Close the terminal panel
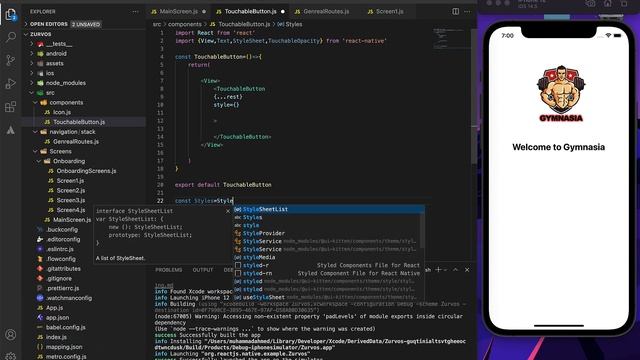Image resolution: width=640 pixels, height=360 pixels. pyautogui.click(x=467, y=269)
